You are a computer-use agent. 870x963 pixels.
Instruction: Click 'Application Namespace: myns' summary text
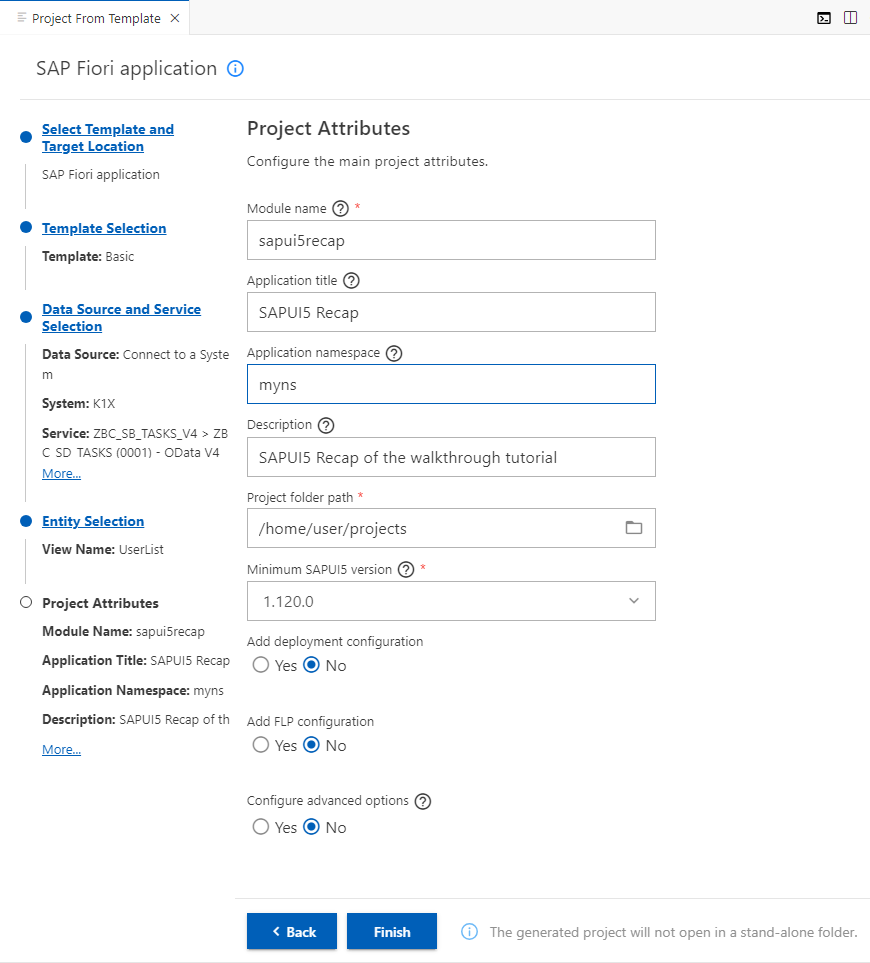tap(133, 690)
